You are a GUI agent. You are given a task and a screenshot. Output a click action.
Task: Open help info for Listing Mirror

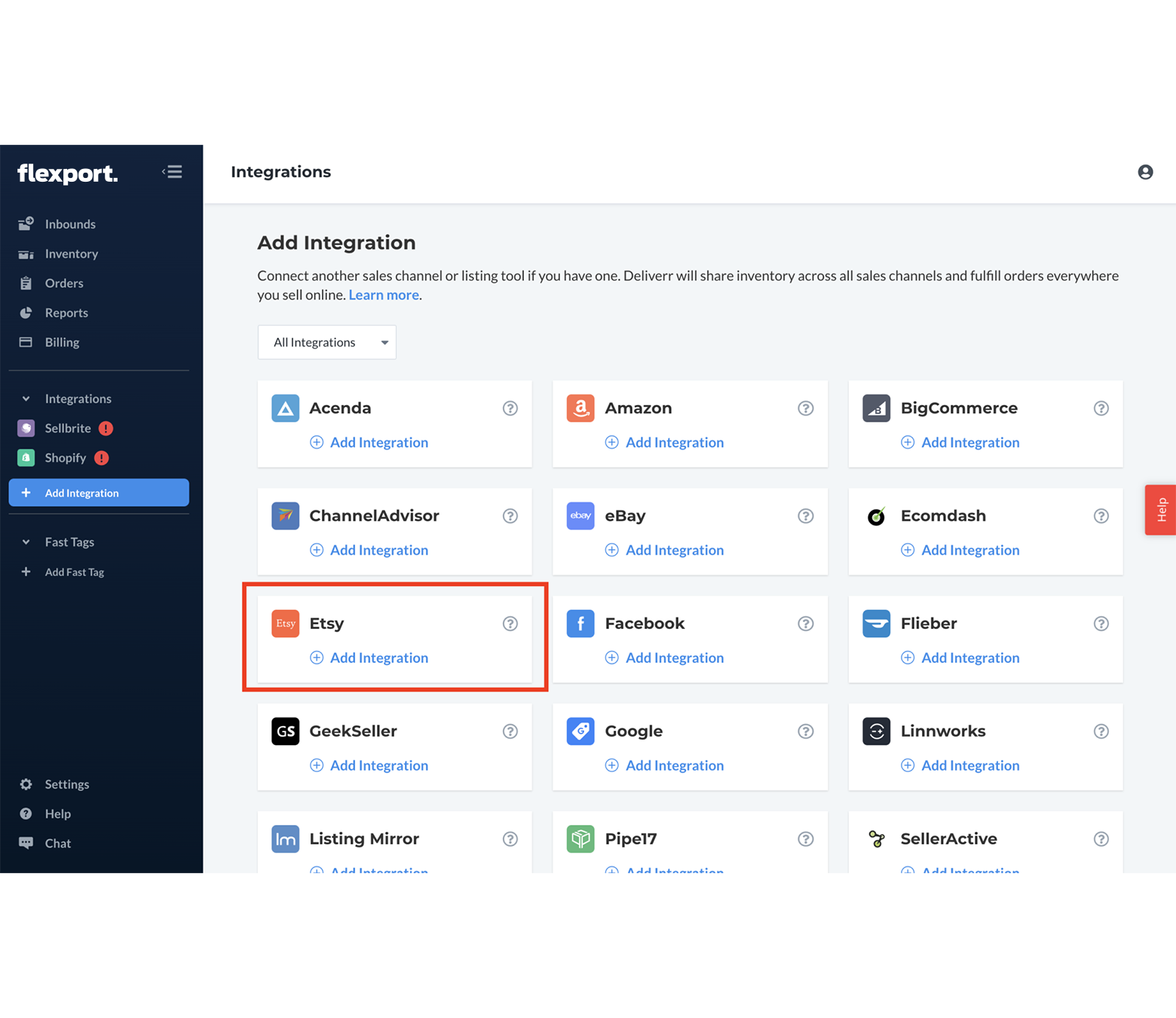510,839
